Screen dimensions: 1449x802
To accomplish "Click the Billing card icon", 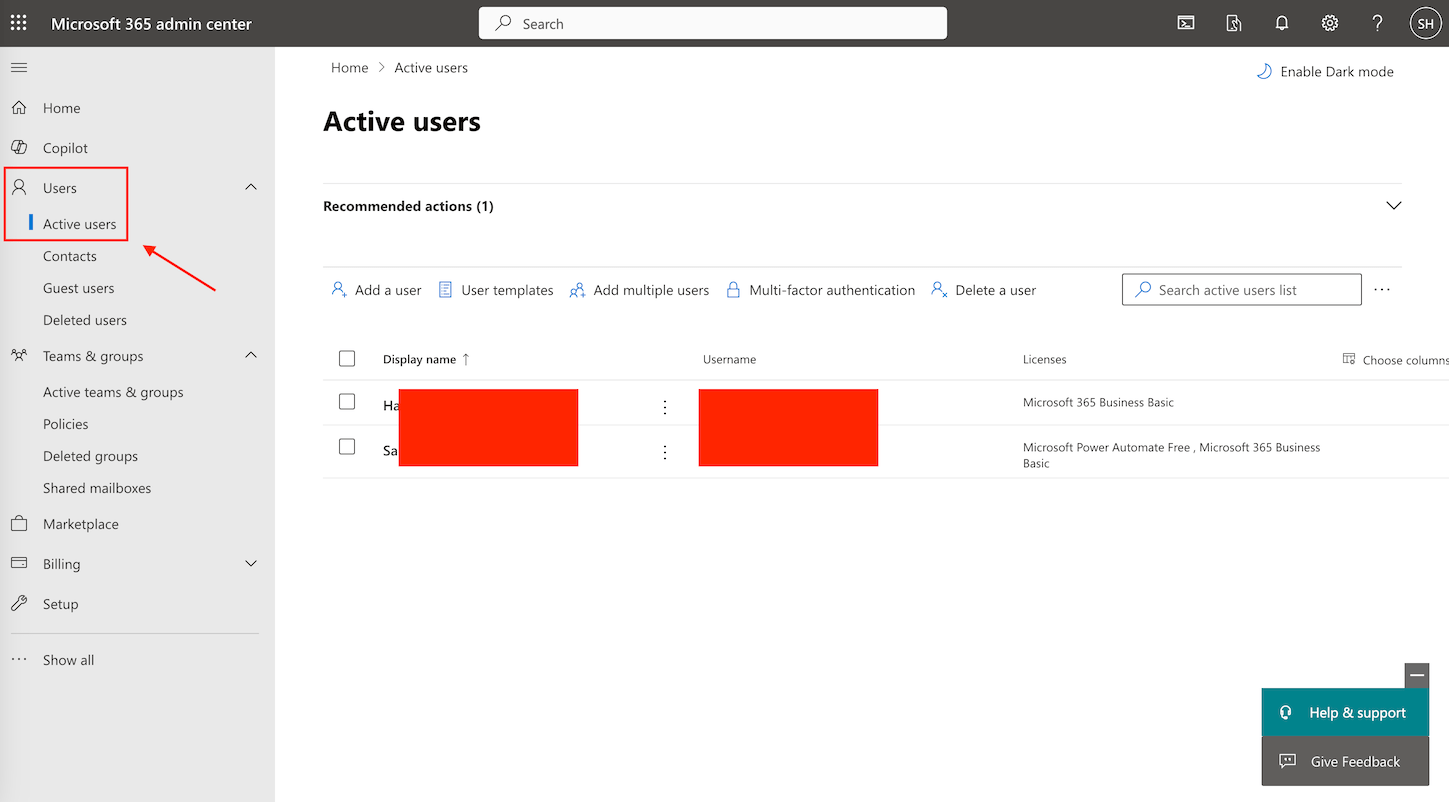I will (19, 563).
